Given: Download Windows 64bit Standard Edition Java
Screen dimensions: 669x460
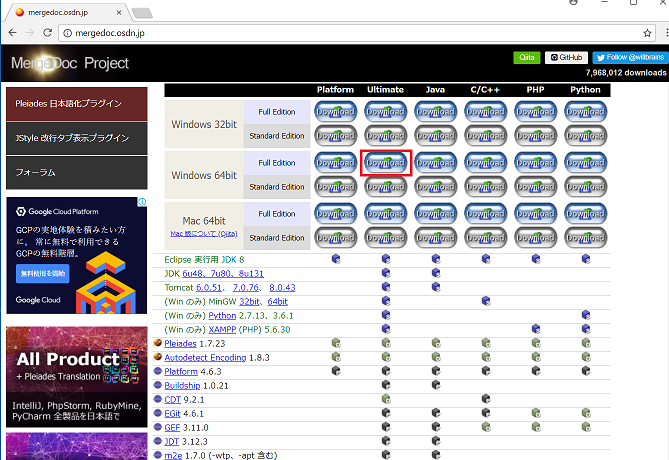Looking at the screenshot, I should pyautogui.click(x=435, y=186).
